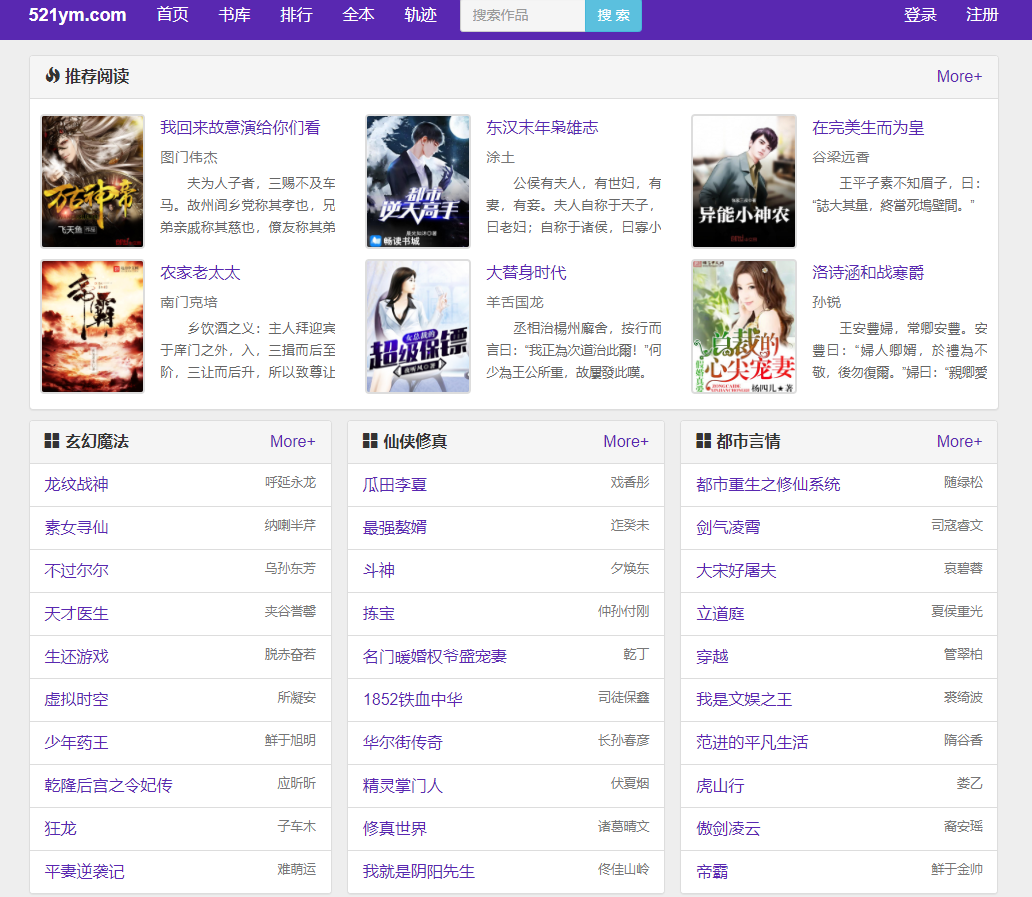Open the novel 穿越
The width and height of the screenshot is (1032, 897).
712,656
